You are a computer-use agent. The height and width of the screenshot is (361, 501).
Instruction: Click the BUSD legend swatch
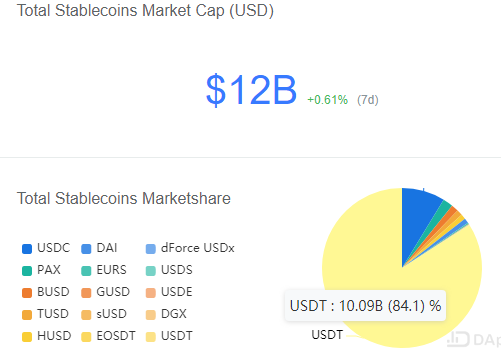pyautogui.click(x=27, y=293)
